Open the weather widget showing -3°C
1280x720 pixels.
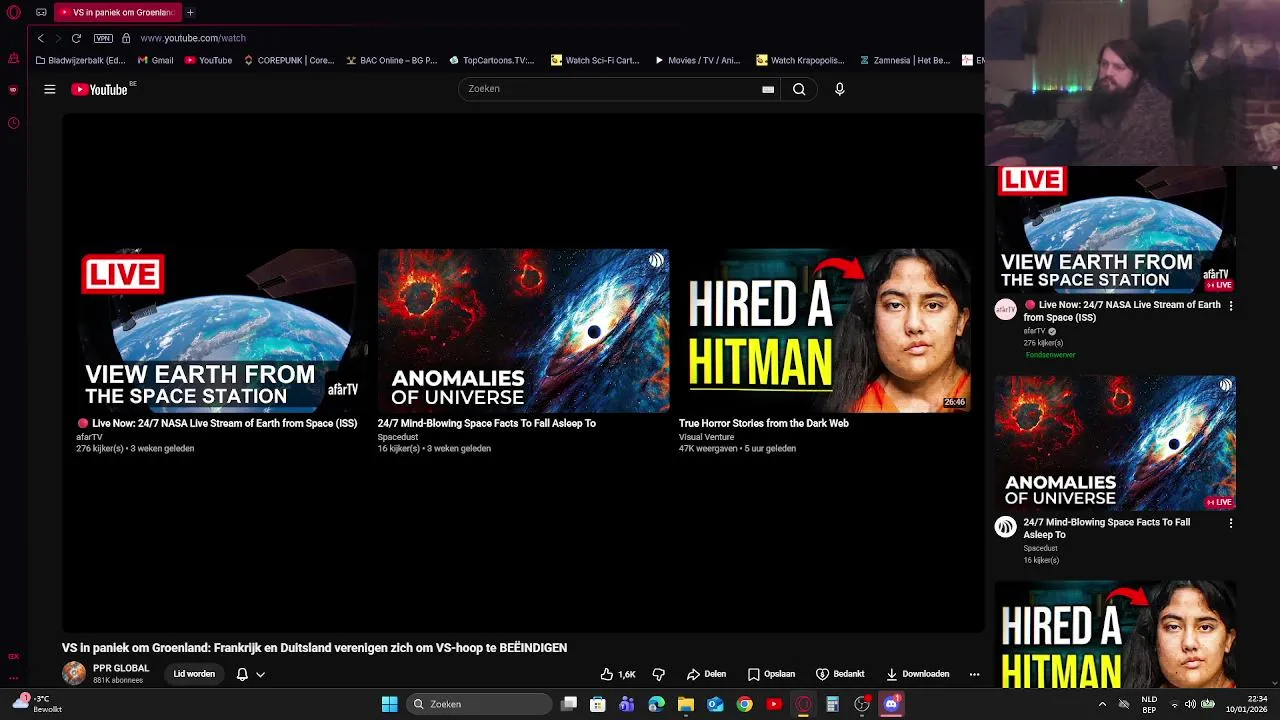point(40,704)
